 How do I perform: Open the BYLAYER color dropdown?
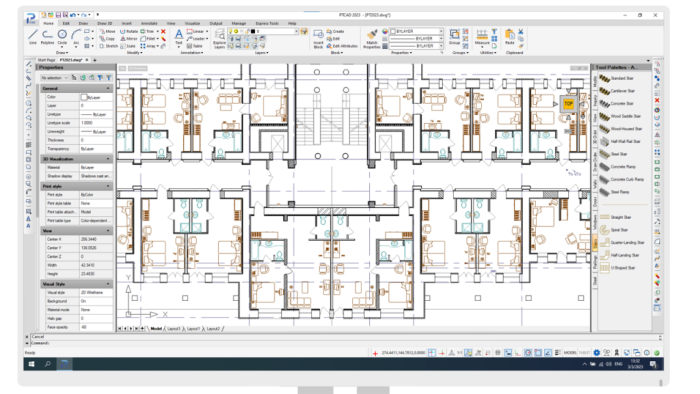[x=417, y=31]
